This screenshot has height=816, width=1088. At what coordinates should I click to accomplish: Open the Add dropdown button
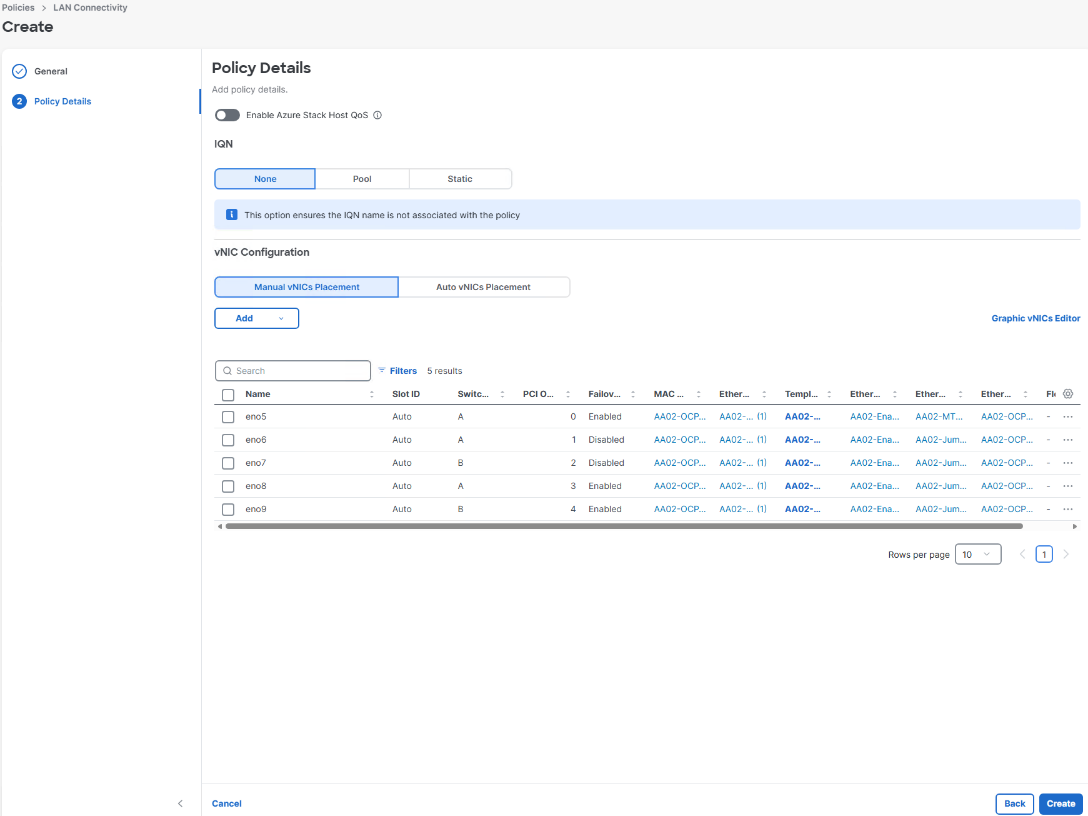click(x=257, y=318)
